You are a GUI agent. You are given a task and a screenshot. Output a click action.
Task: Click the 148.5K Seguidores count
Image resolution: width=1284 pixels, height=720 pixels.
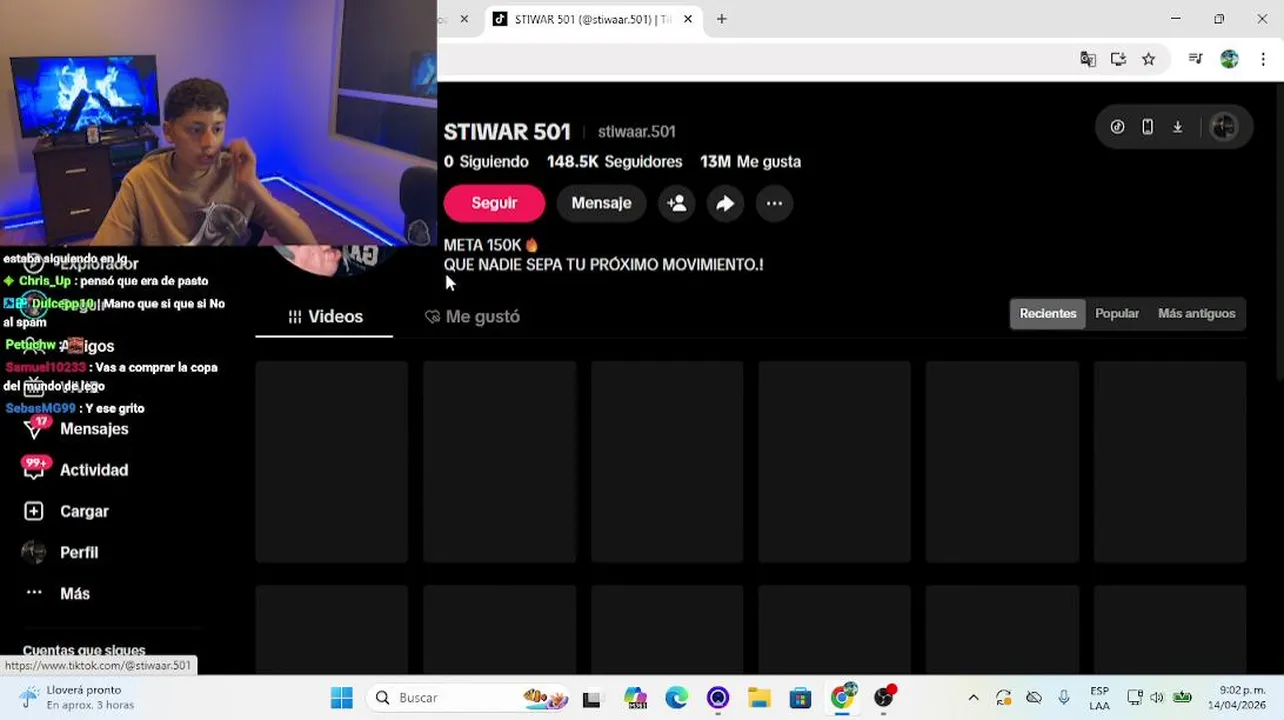click(614, 161)
